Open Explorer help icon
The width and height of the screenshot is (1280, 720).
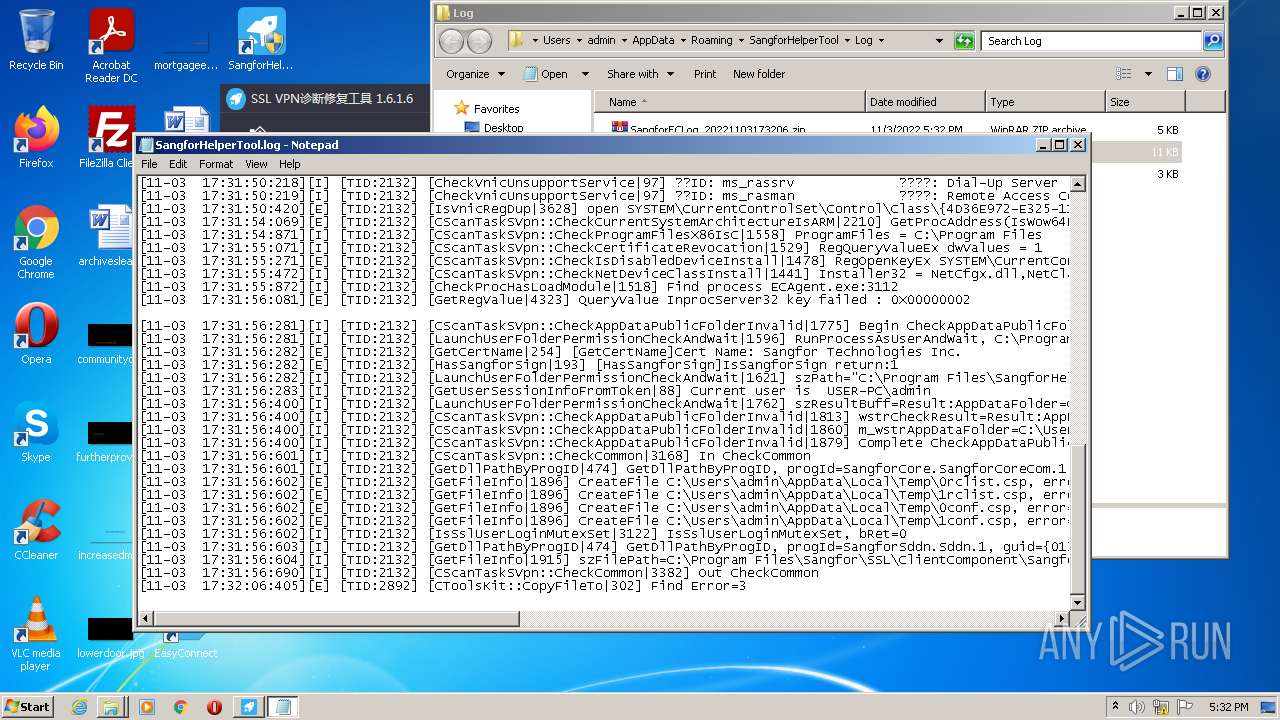tap(1203, 74)
